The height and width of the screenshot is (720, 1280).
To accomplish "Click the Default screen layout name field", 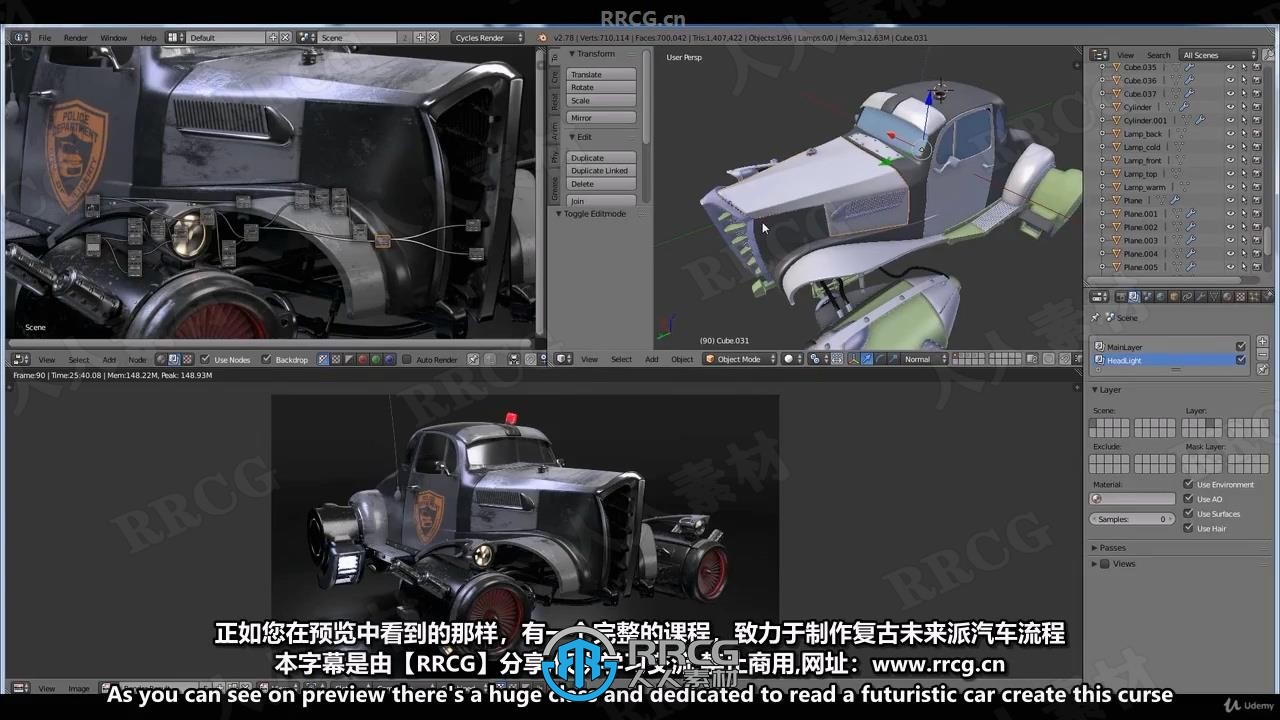I will pos(225,37).
